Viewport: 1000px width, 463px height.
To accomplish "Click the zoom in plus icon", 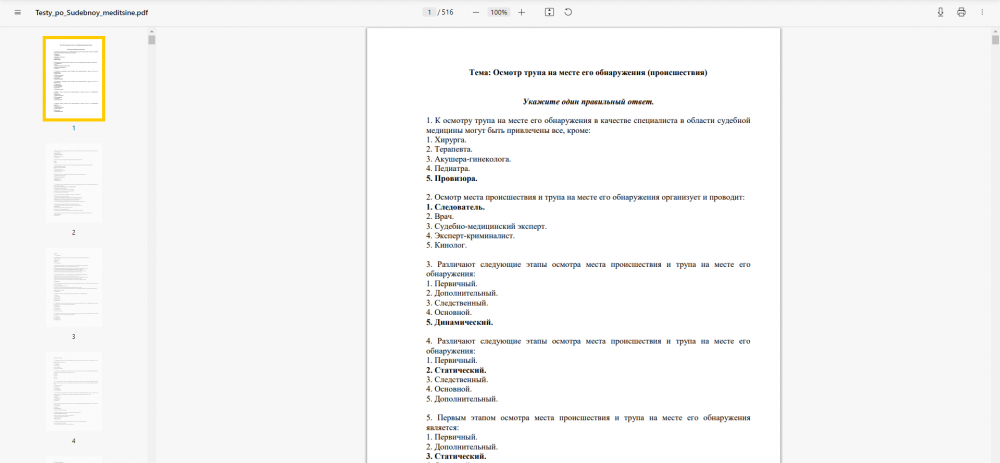I will click(x=522, y=12).
